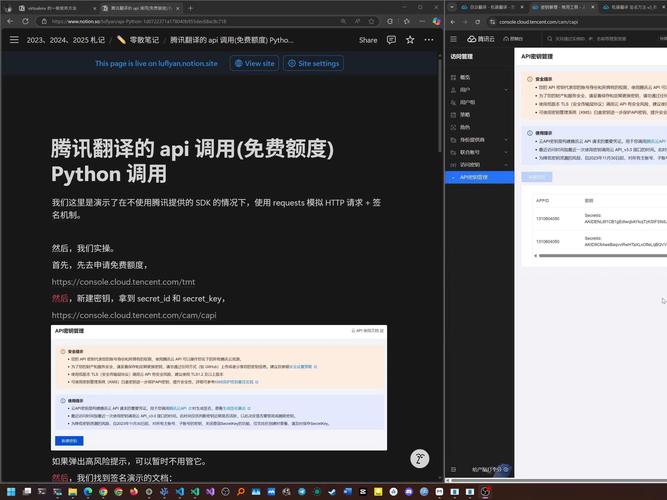The image size is (667, 500).
Task: Open Firefox from the taskbar
Action: coord(134,492)
